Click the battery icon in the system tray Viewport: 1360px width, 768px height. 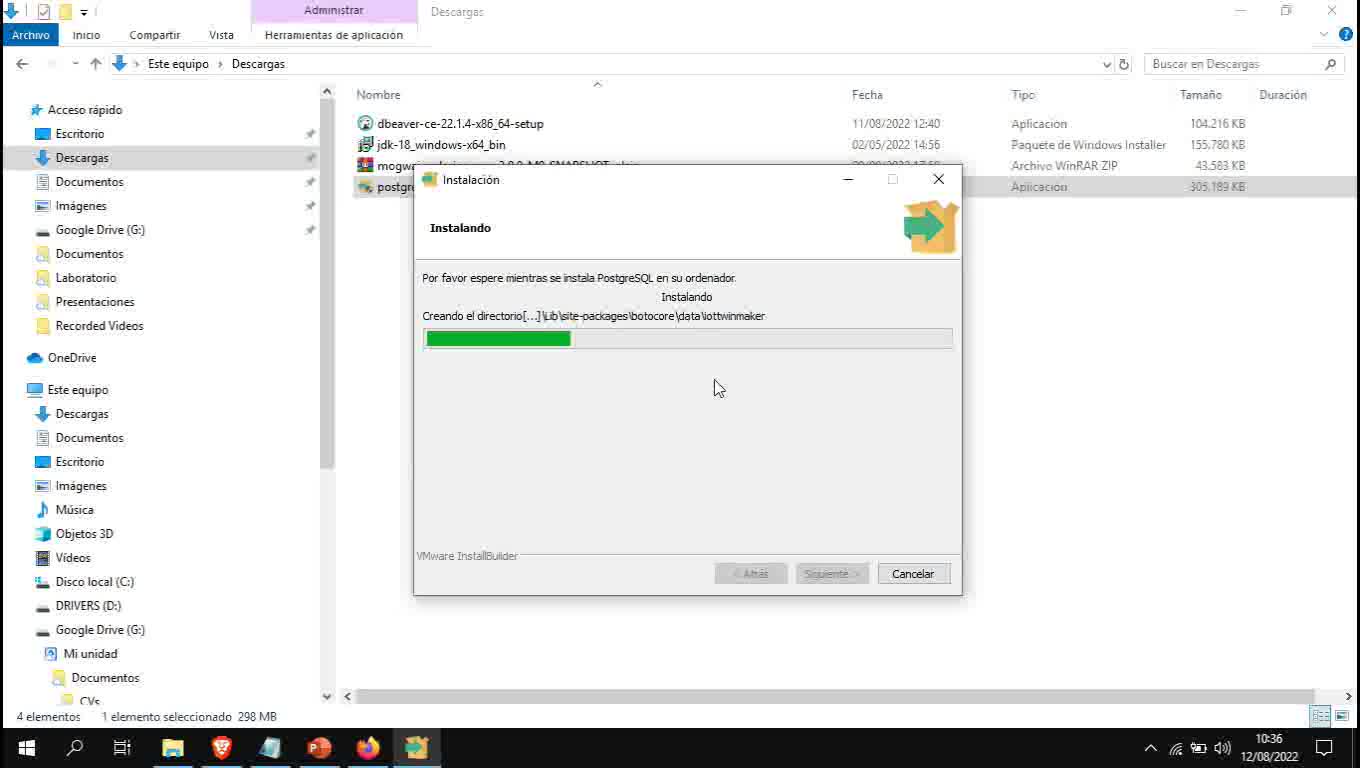[1198, 748]
